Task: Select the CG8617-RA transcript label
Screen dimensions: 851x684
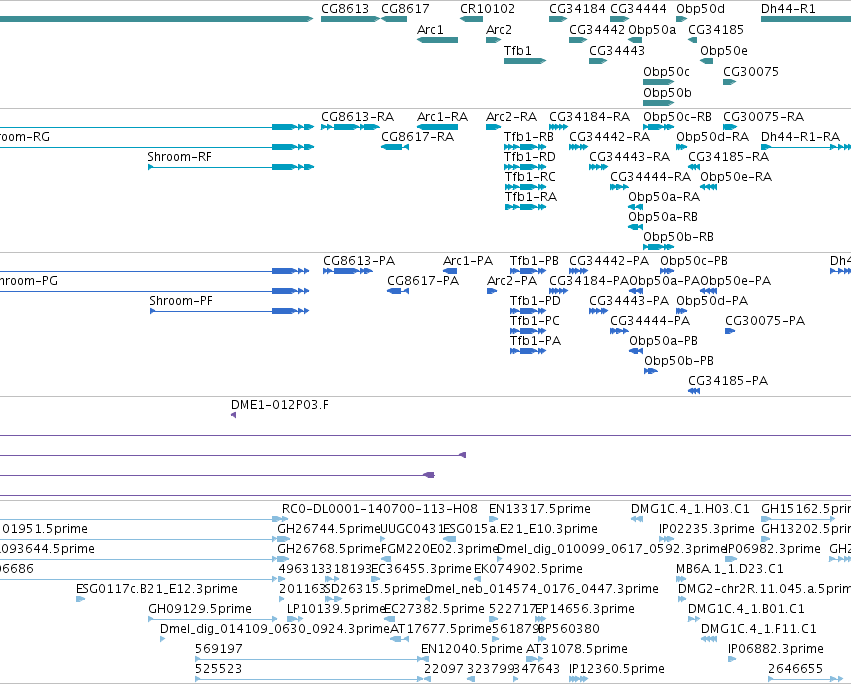Action: (417, 137)
